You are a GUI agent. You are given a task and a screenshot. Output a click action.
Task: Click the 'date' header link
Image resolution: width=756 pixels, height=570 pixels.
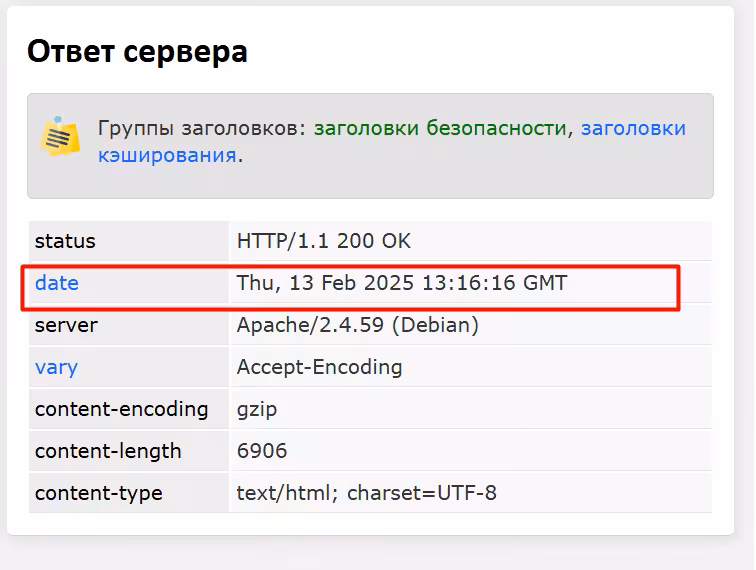point(57,283)
